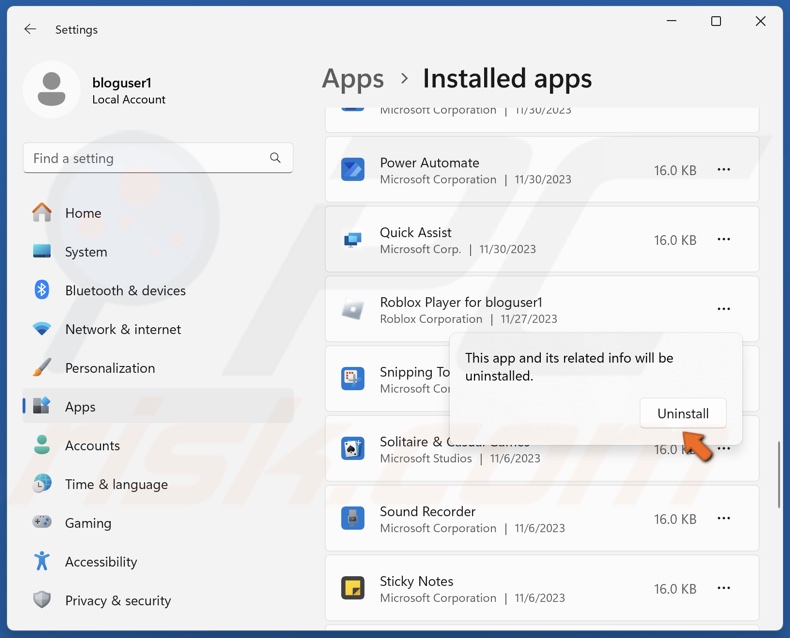Click Sticky Notes 16.0 KB size
This screenshot has height=638, width=790.
coord(675,589)
